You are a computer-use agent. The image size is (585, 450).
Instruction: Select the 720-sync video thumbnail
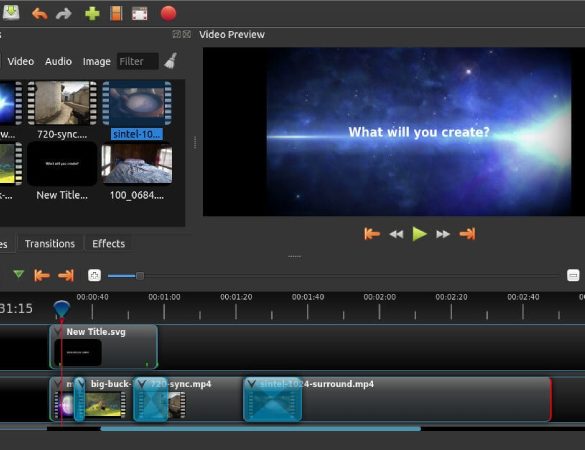tap(62, 103)
